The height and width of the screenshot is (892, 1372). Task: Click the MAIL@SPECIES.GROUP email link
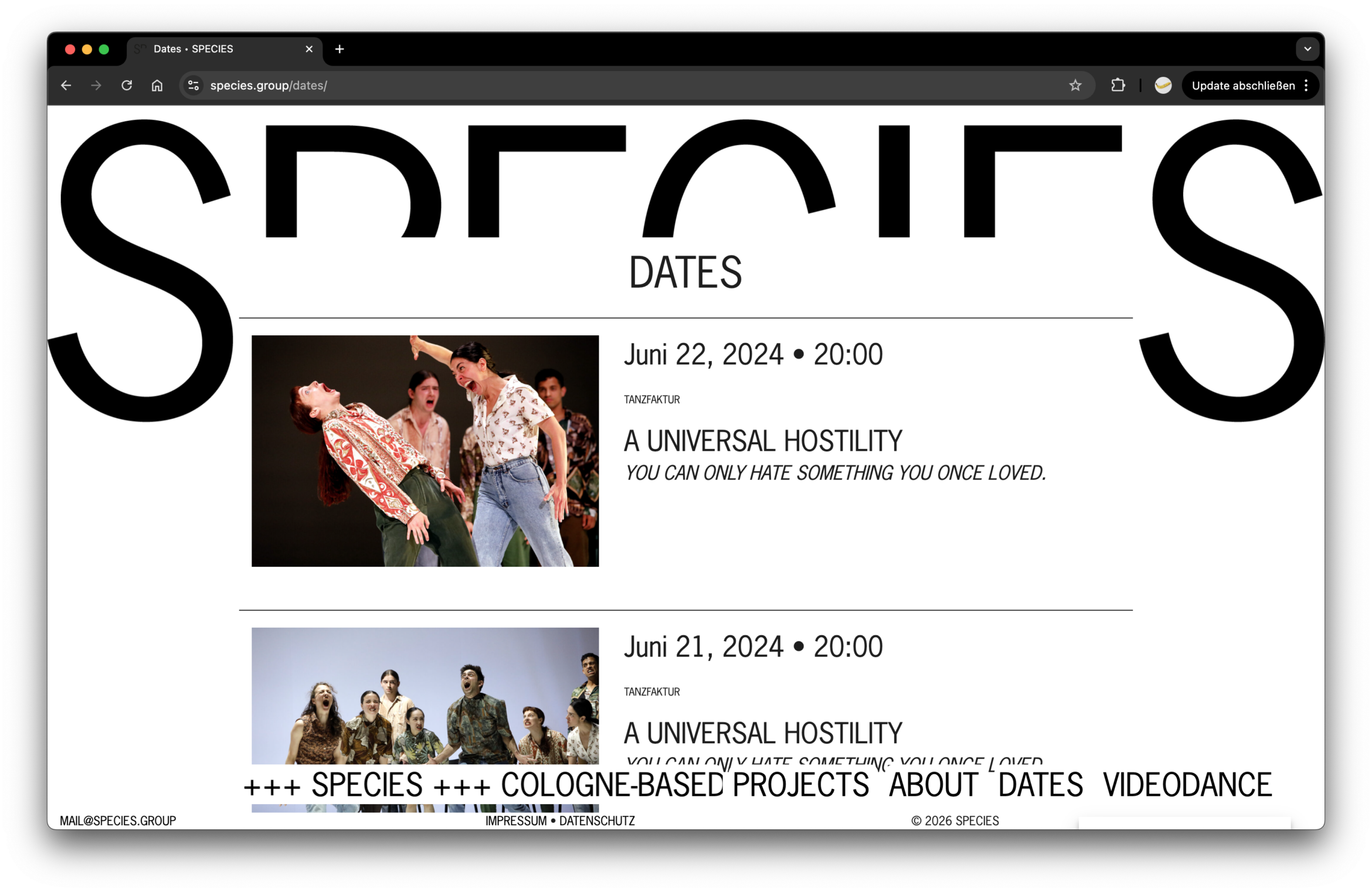[118, 820]
